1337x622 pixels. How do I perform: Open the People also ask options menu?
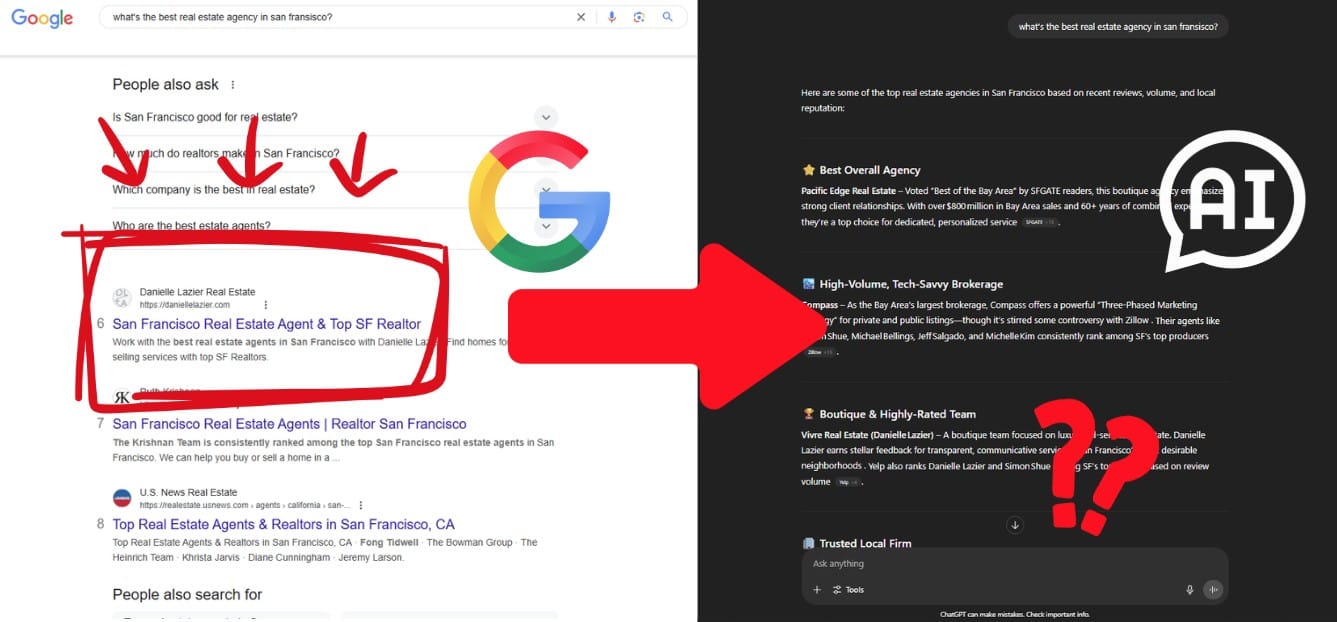tap(233, 85)
